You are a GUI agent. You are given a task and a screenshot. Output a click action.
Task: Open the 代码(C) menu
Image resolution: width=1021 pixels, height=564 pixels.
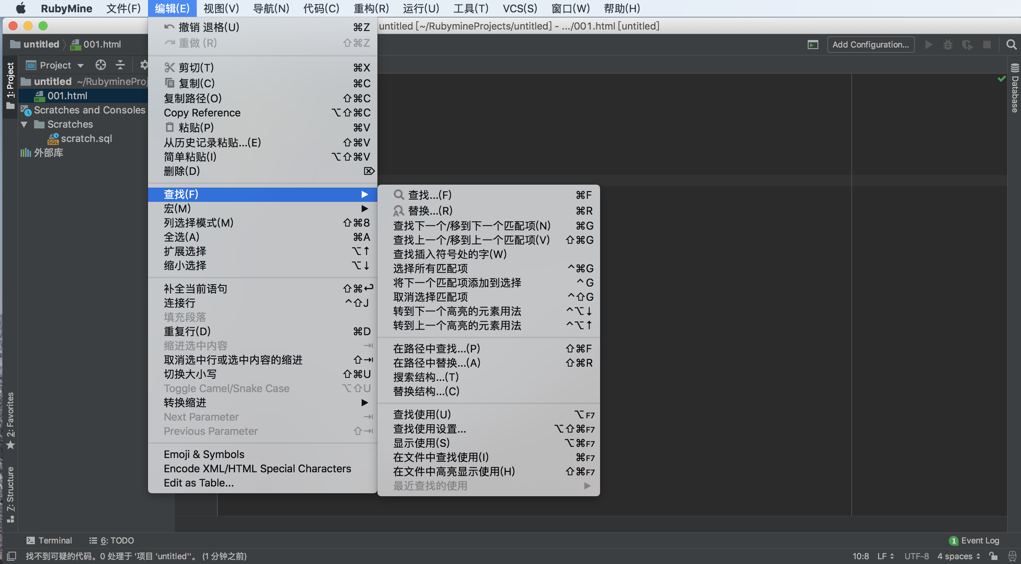pos(321,8)
